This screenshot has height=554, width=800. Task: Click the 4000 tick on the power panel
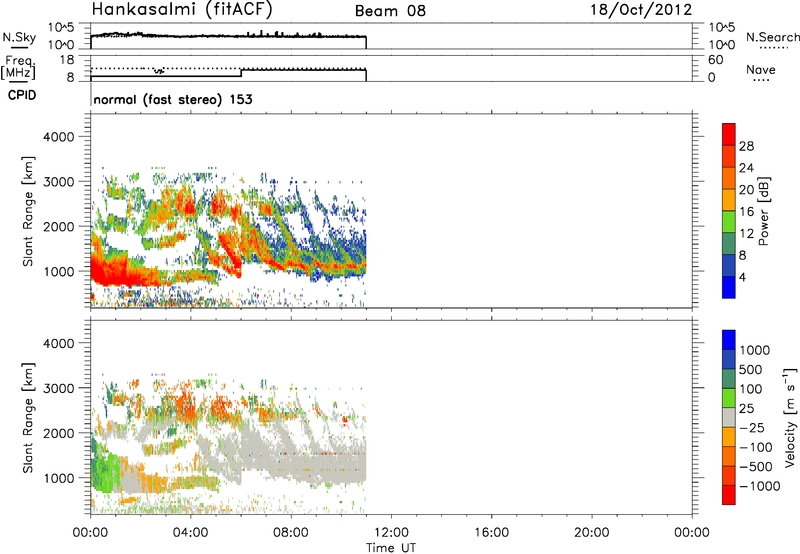(x=59, y=137)
